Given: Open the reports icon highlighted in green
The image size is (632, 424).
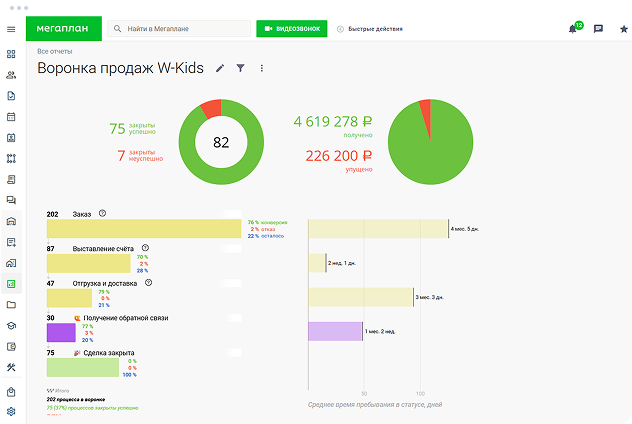Looking at the screenshot, I should pyautogui.click(x=11, y=284).
